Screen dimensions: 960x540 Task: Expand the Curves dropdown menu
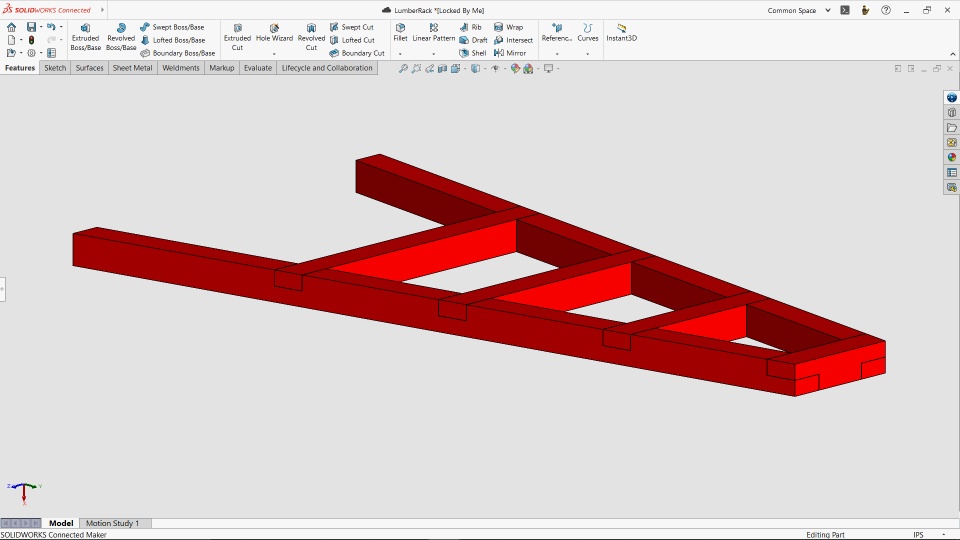[588, 53]
